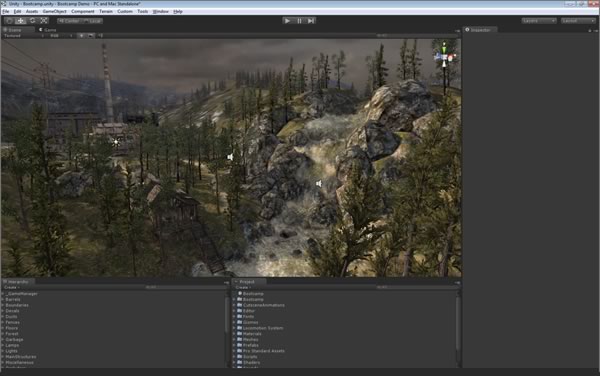Select the Rotate tool
Screen dimensions: 600x376
33,21
